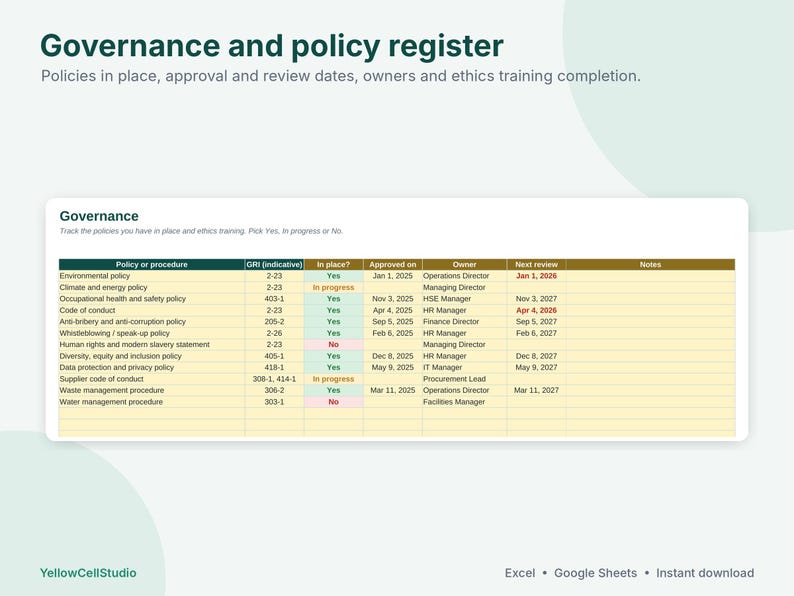The height and width of the screenshot is (596, 794).
Task: Click approved date 'Nov 3, 2025'
Action: pos(393,299)
